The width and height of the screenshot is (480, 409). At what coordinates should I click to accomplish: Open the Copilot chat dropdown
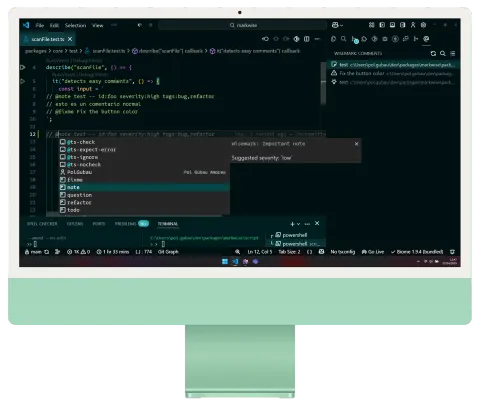(x=337, y=25)
